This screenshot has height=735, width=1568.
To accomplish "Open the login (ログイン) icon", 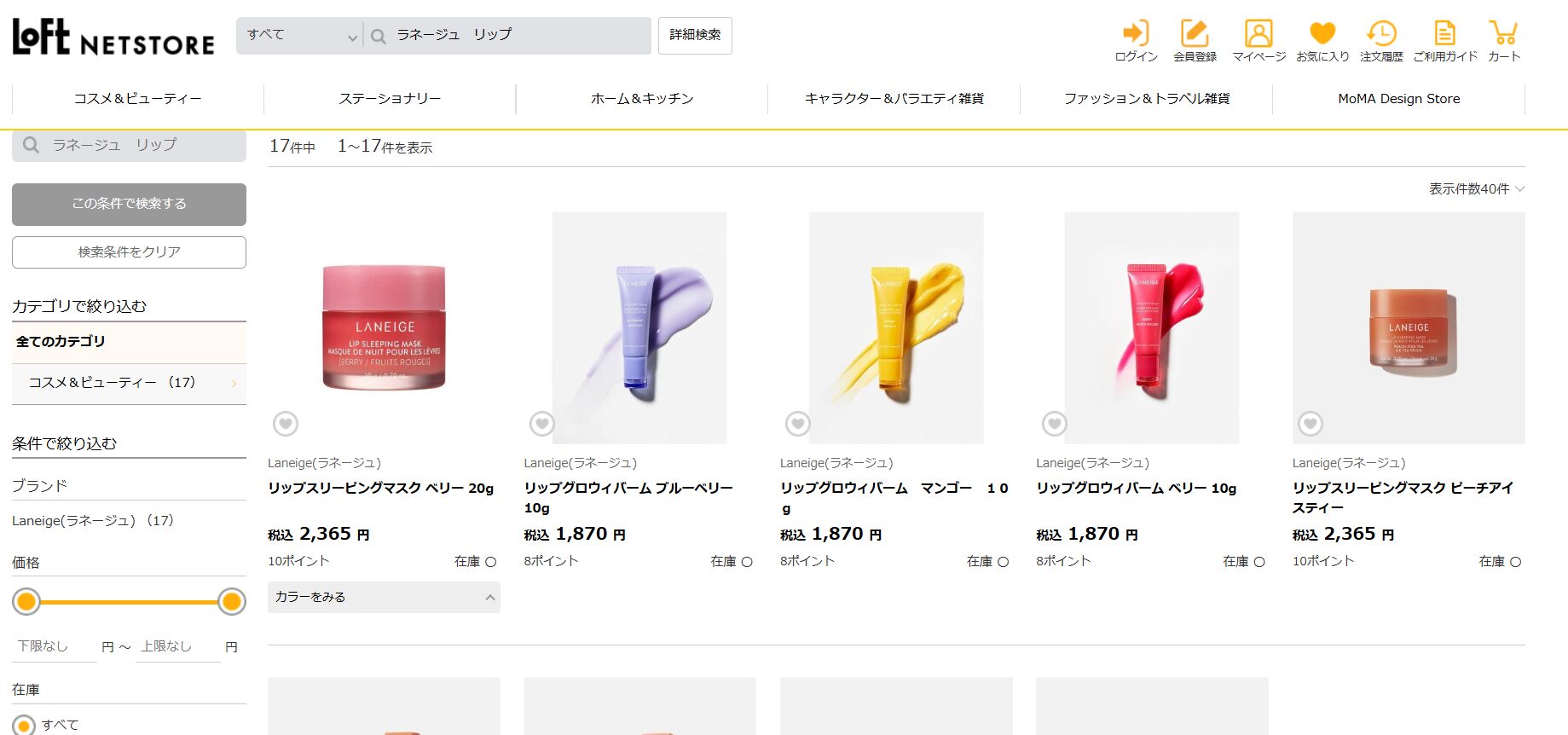I will click(1136, 41).
